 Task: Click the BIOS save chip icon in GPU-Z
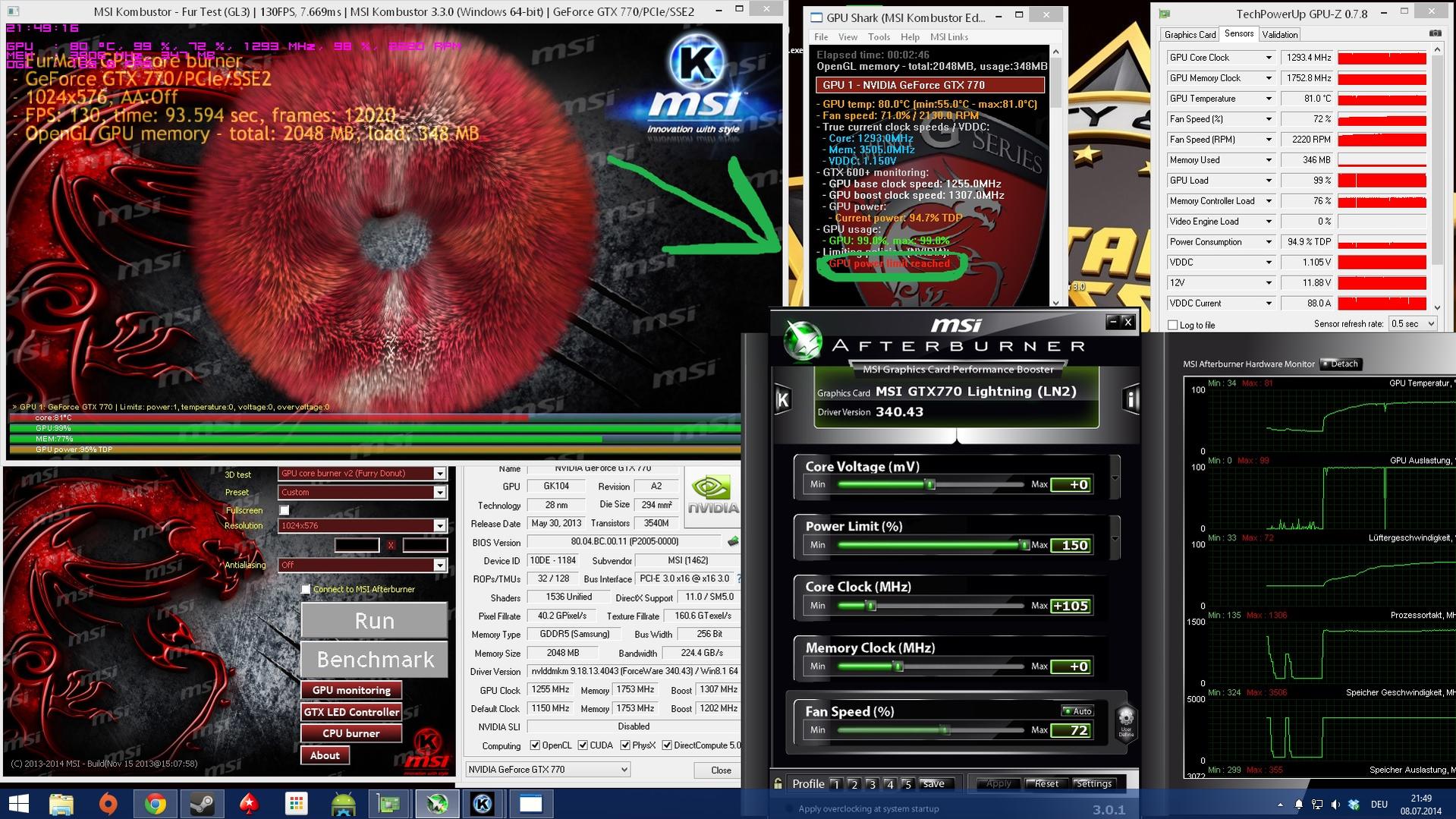tap(733, 542)
